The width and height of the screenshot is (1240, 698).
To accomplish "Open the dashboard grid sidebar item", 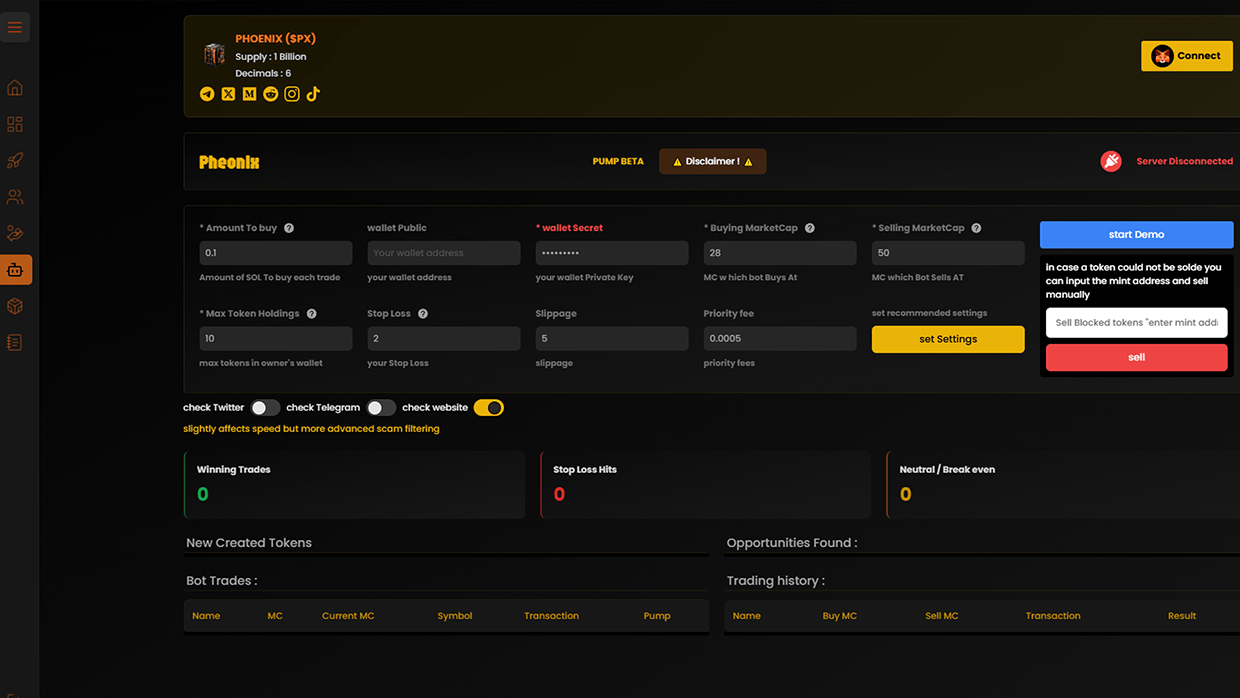I will [x=15, y=125].
